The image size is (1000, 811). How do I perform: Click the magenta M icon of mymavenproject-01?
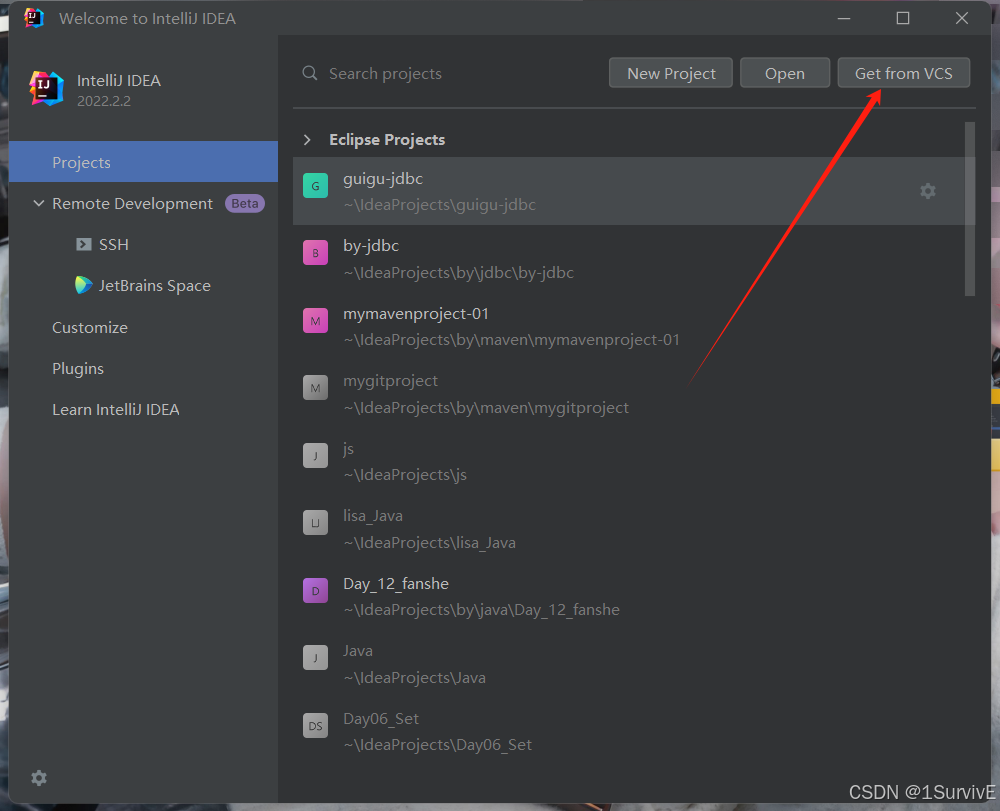tap(315, 321)
